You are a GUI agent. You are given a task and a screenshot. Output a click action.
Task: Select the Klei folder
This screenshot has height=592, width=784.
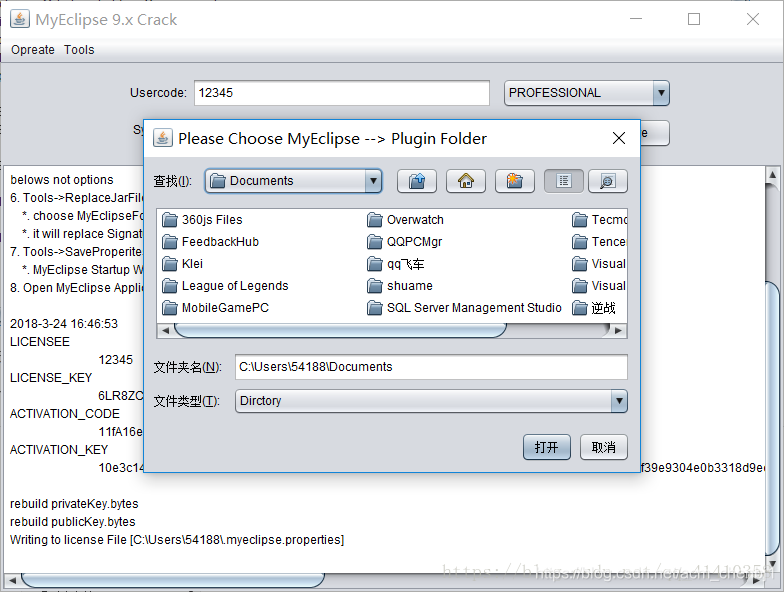click(x=182, y=264)
